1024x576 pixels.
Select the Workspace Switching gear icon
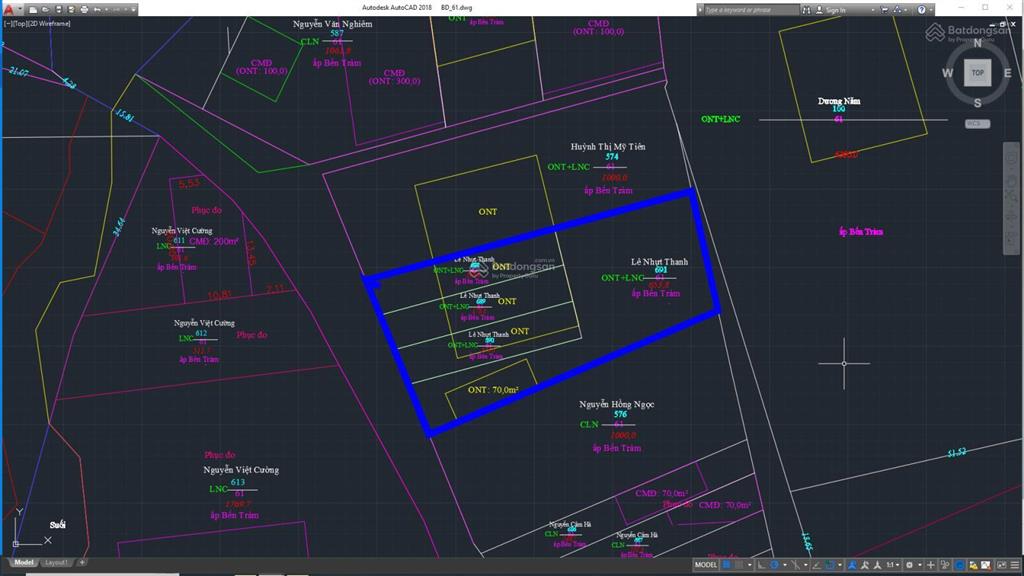[x=910, y=566]
